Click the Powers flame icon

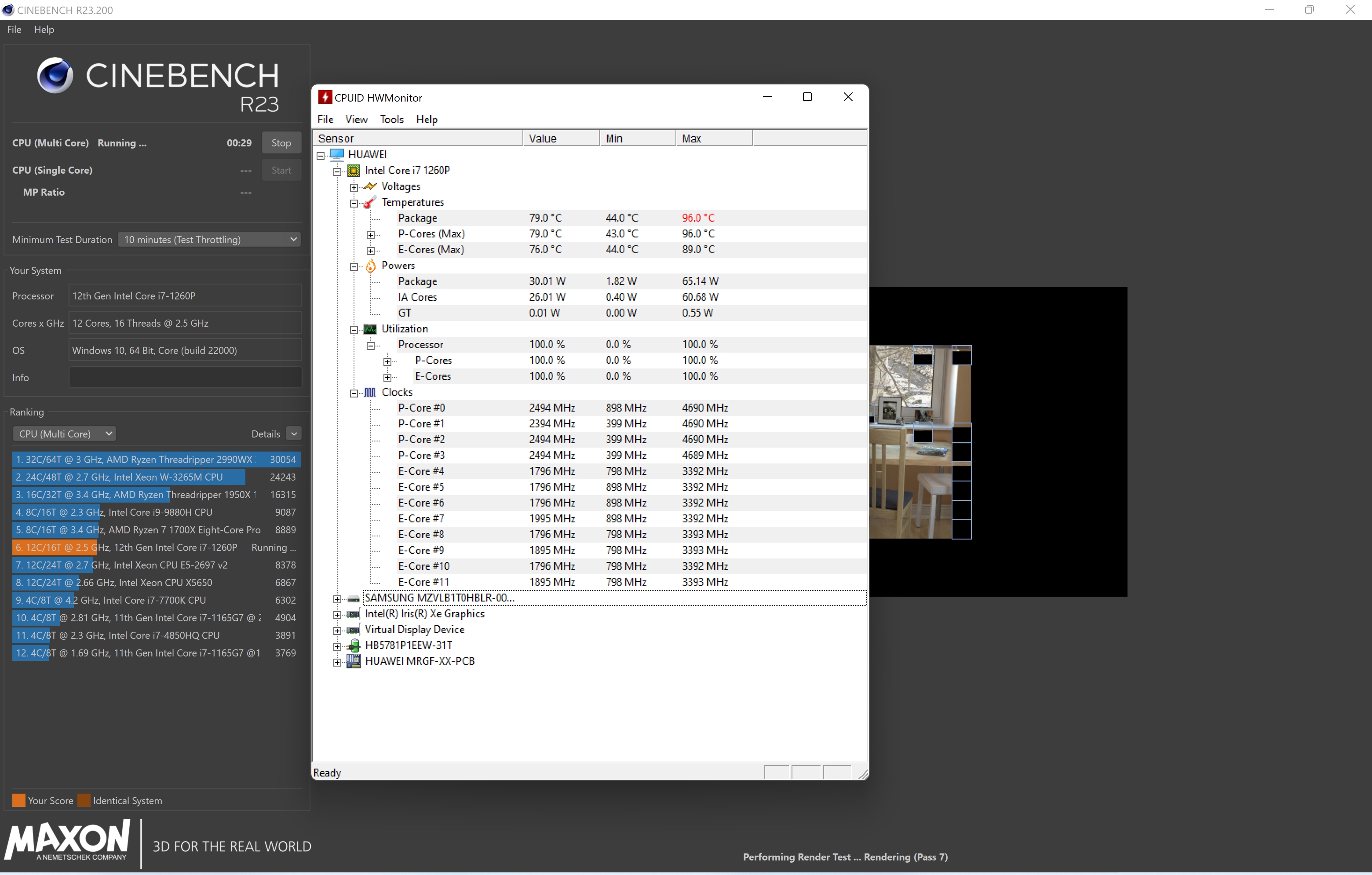[x=370, y=266]
